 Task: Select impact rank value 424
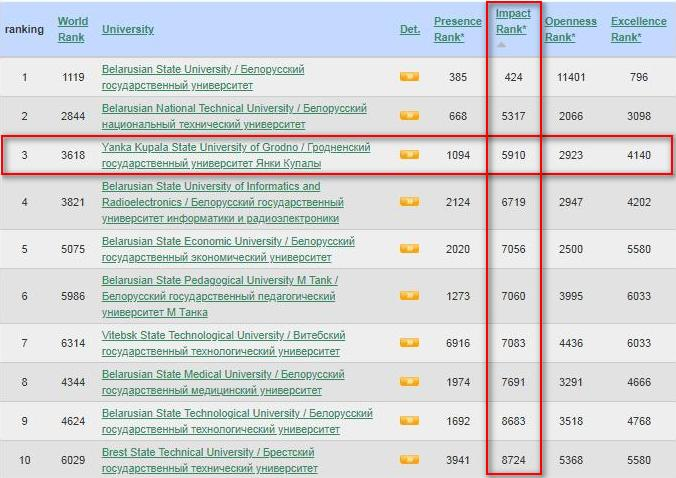pyautogui.click(x=513, y=77)
